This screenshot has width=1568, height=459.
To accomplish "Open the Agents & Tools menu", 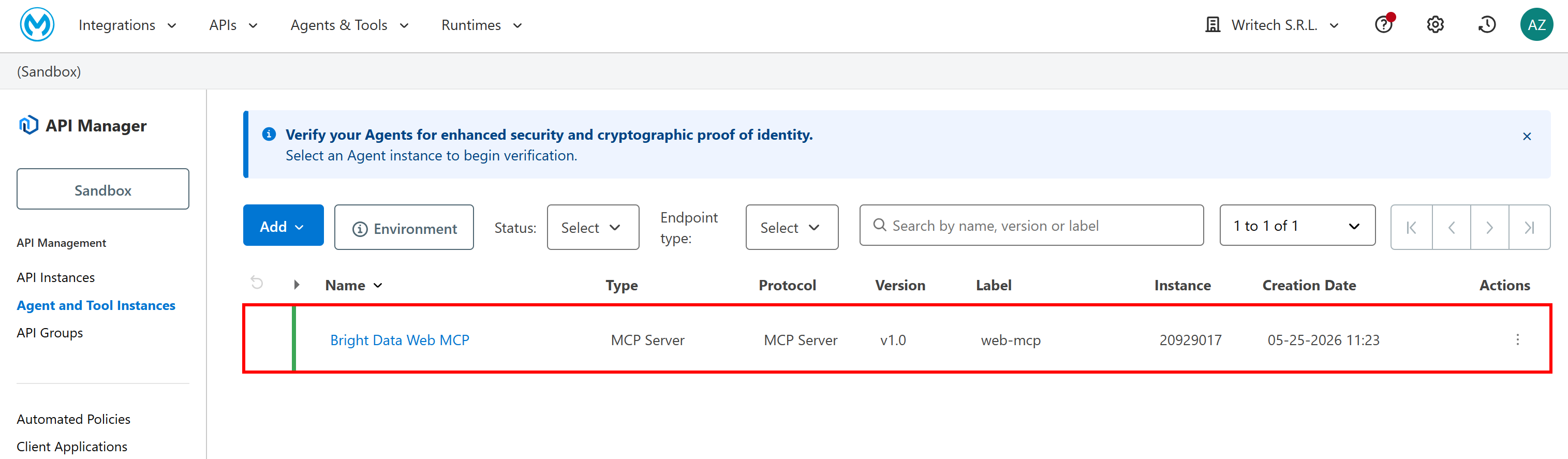I will click(350, 25).
